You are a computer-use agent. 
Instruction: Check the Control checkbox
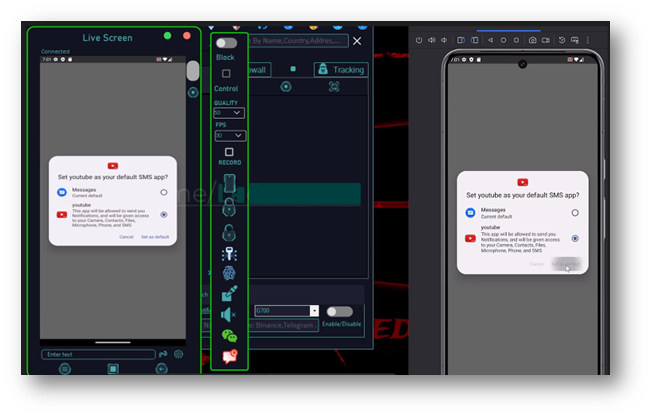point(226,74)
